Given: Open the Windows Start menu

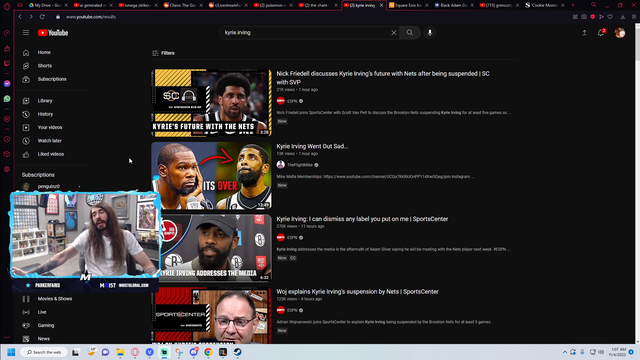Looking at the screenshot, I should pos(11,352).
